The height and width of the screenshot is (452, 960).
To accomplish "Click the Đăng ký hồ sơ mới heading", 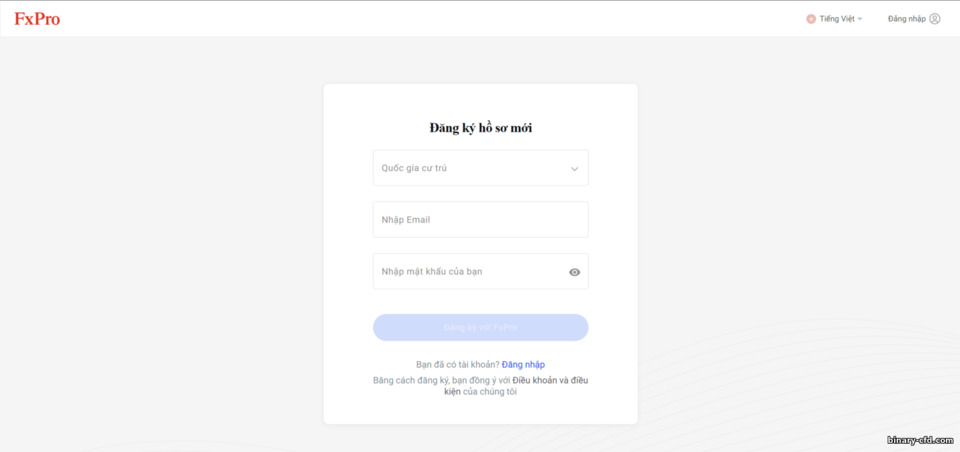I will pos(481,128).
